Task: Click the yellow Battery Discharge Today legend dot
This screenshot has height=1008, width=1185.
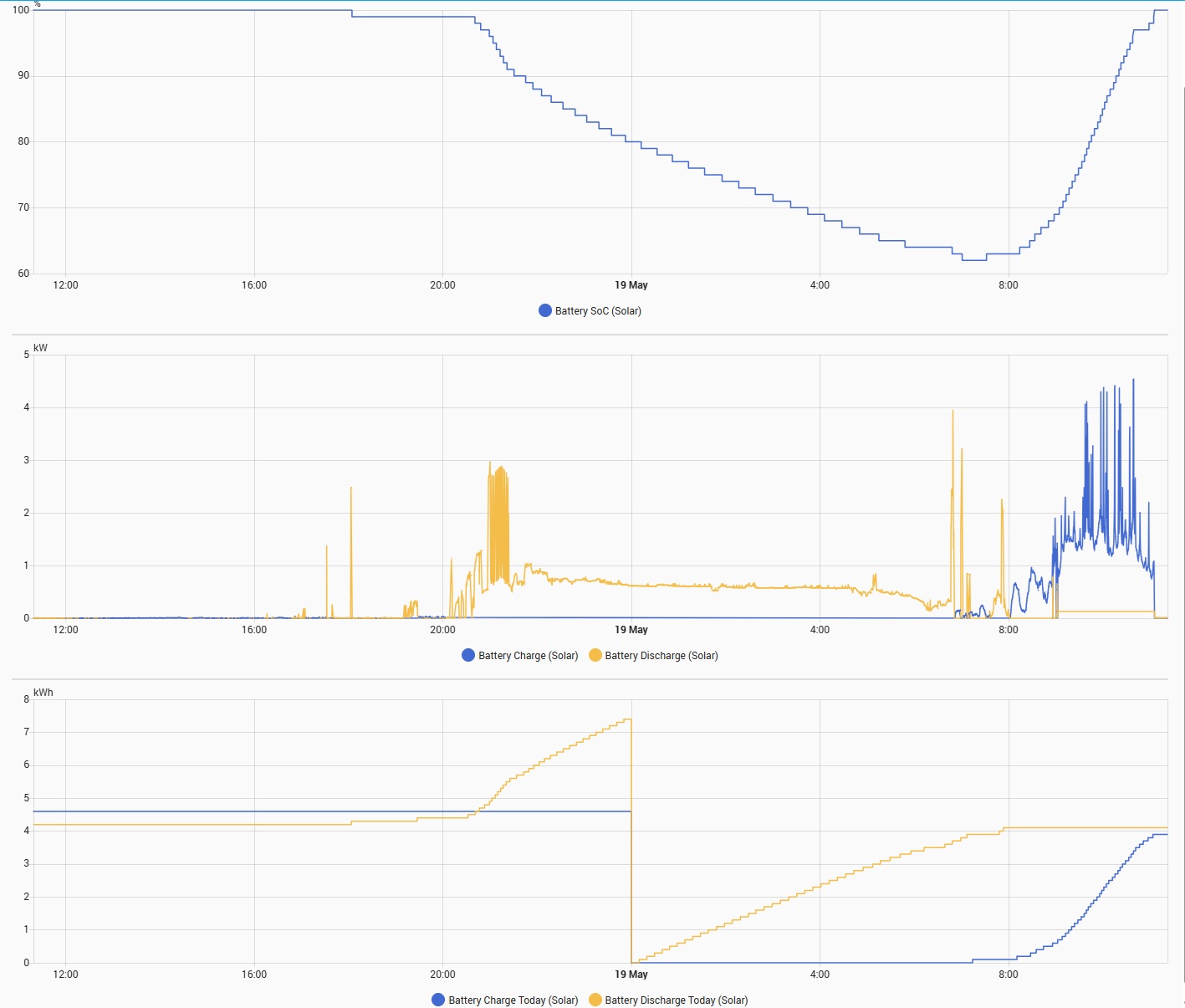Action: click(595, 1000)
